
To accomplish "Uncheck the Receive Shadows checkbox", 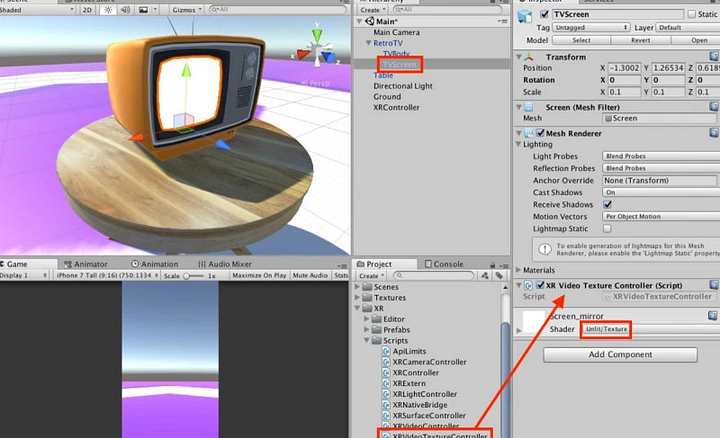I will pos(608,204).
